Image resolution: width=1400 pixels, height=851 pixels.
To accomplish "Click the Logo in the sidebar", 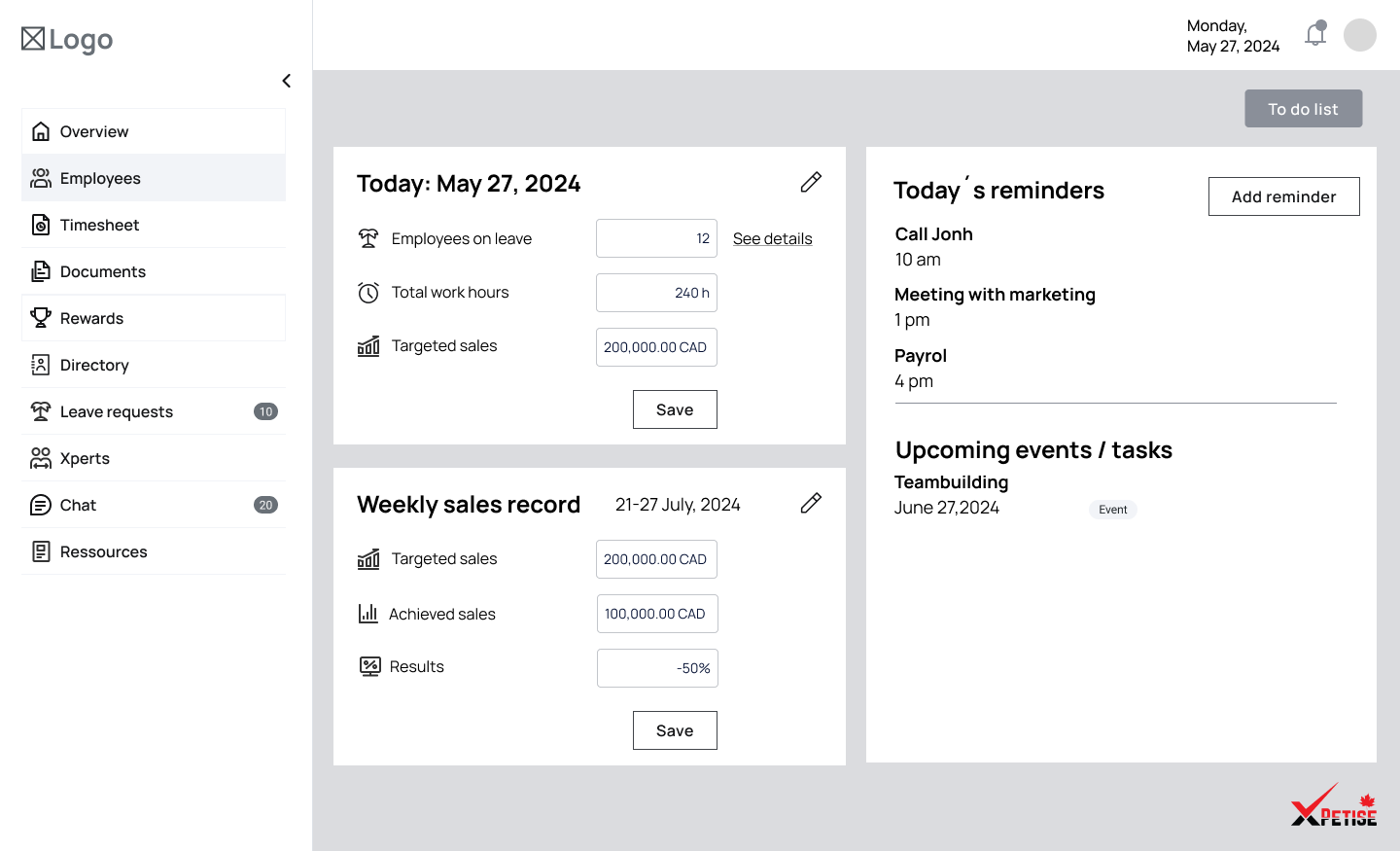I will point(67,39).
